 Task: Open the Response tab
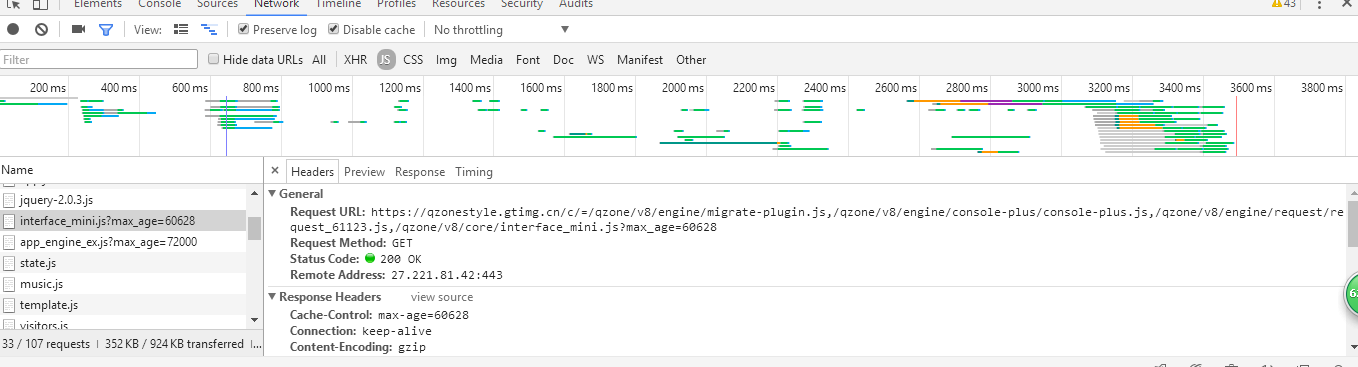coord(420,172)
